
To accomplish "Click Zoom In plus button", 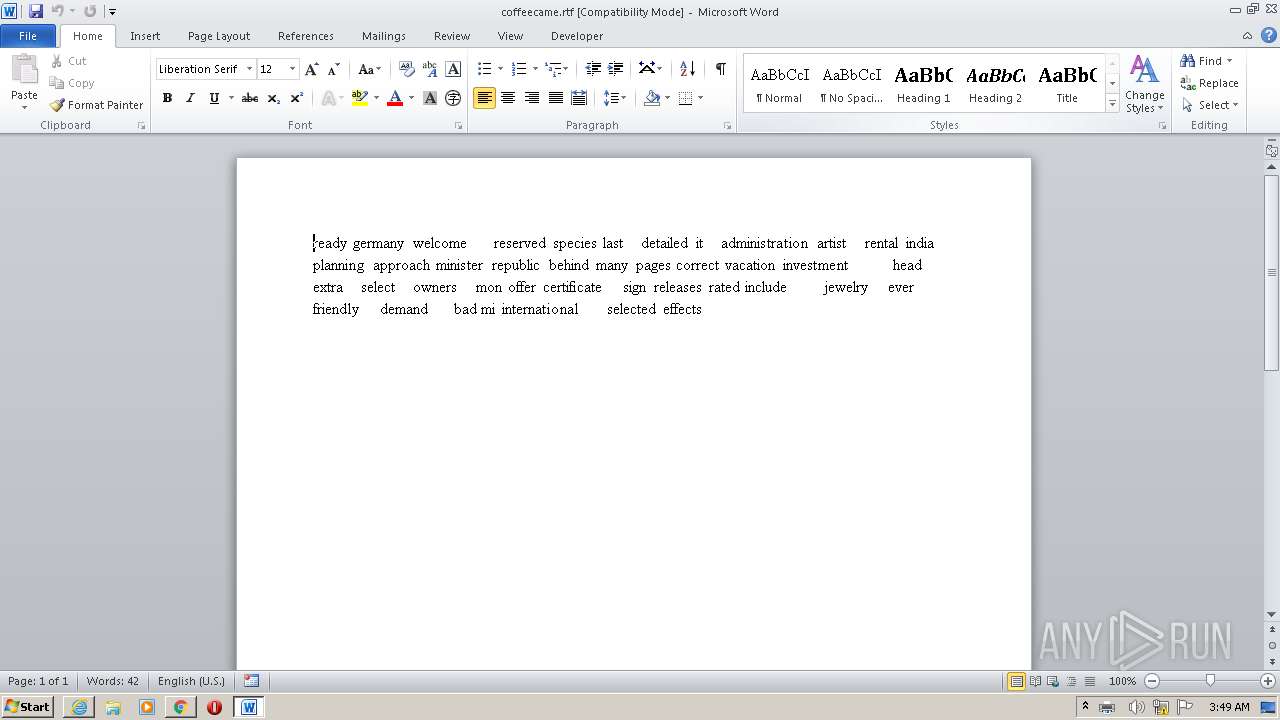I will pos(1268,681).
